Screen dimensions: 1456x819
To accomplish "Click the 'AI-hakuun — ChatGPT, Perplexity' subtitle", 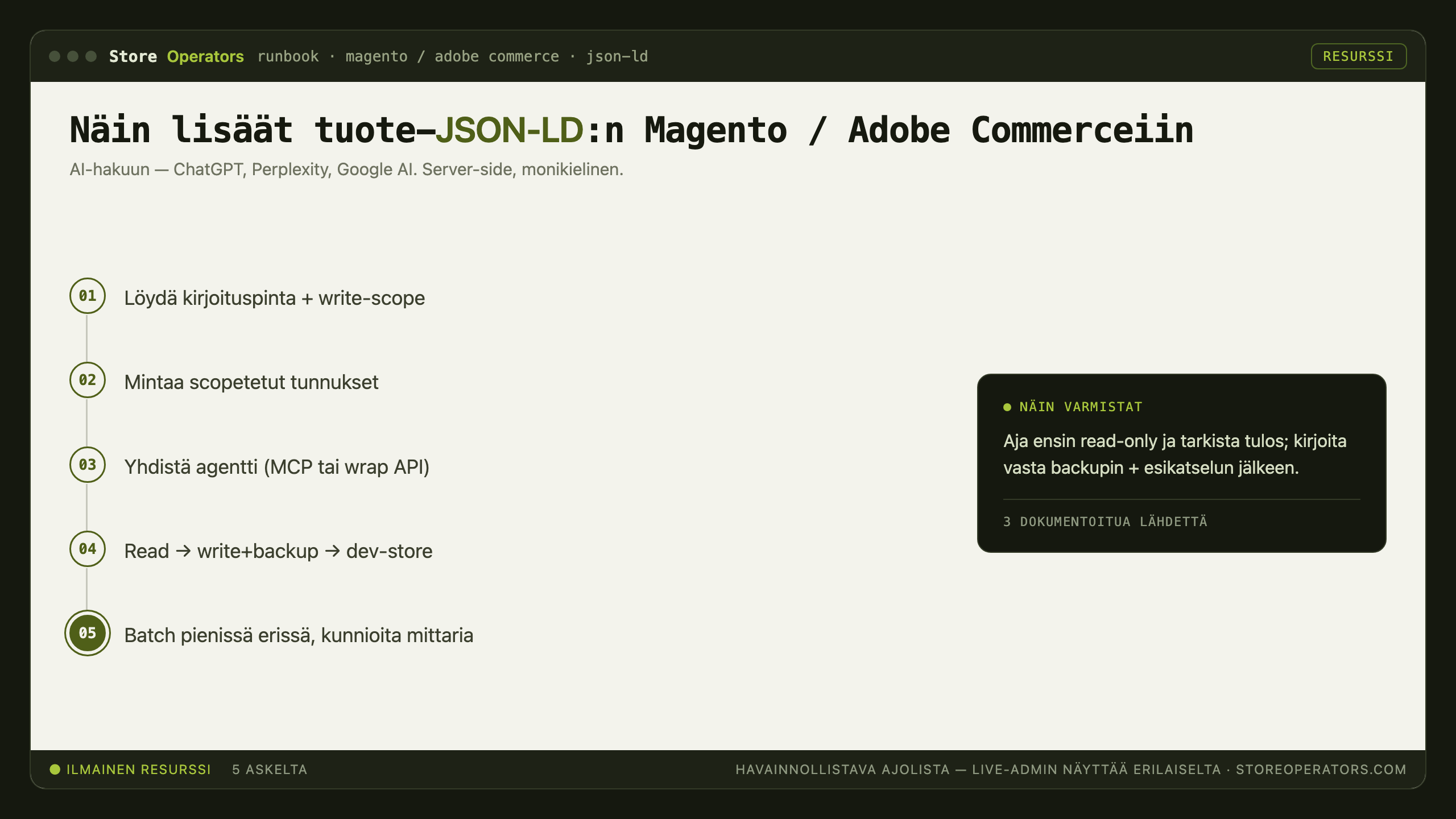I will 346,169.
